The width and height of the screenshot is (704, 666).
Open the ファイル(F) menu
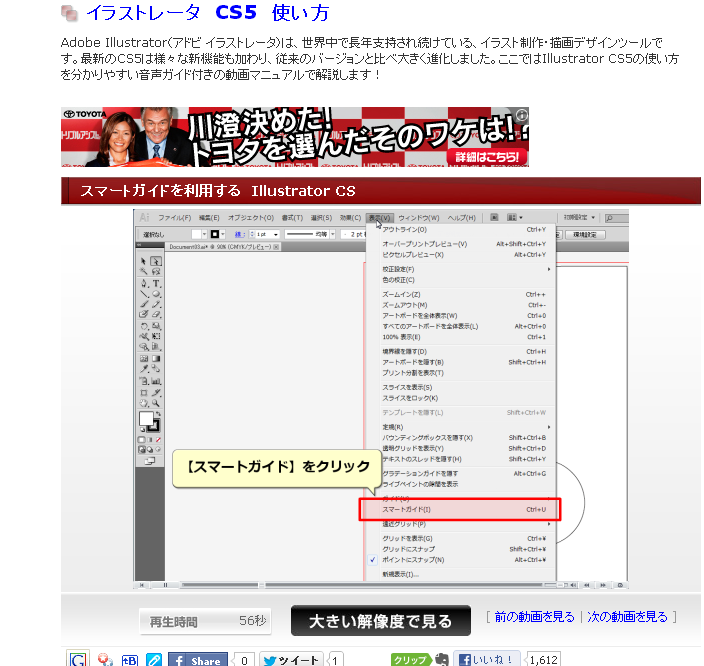click(x=175, y=218)
